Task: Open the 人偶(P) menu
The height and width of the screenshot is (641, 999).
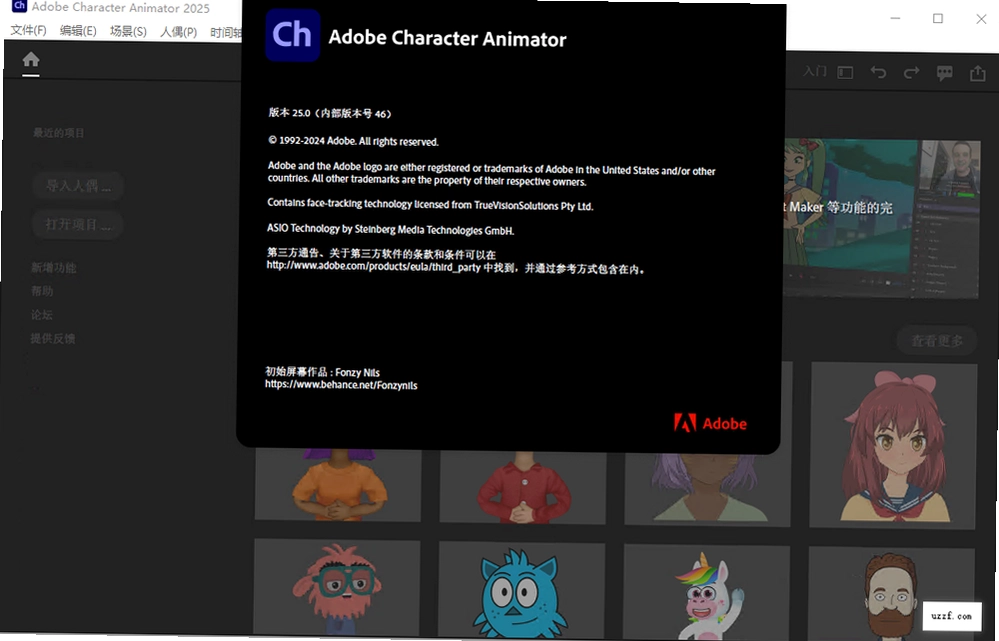Action: point(178,32)
